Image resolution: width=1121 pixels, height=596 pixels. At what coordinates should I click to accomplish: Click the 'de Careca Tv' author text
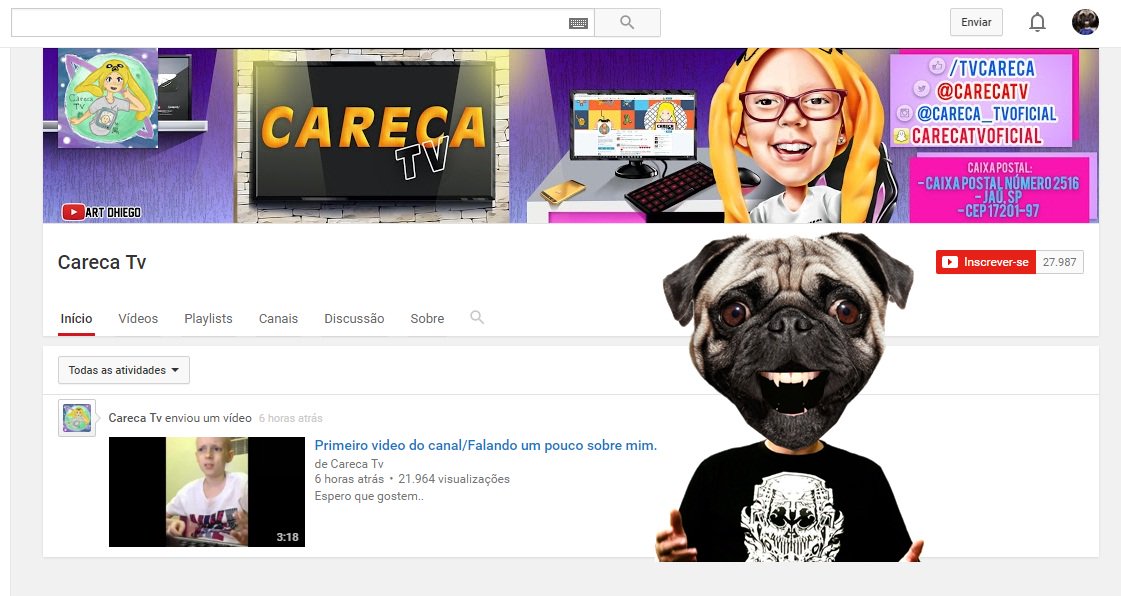349,464
